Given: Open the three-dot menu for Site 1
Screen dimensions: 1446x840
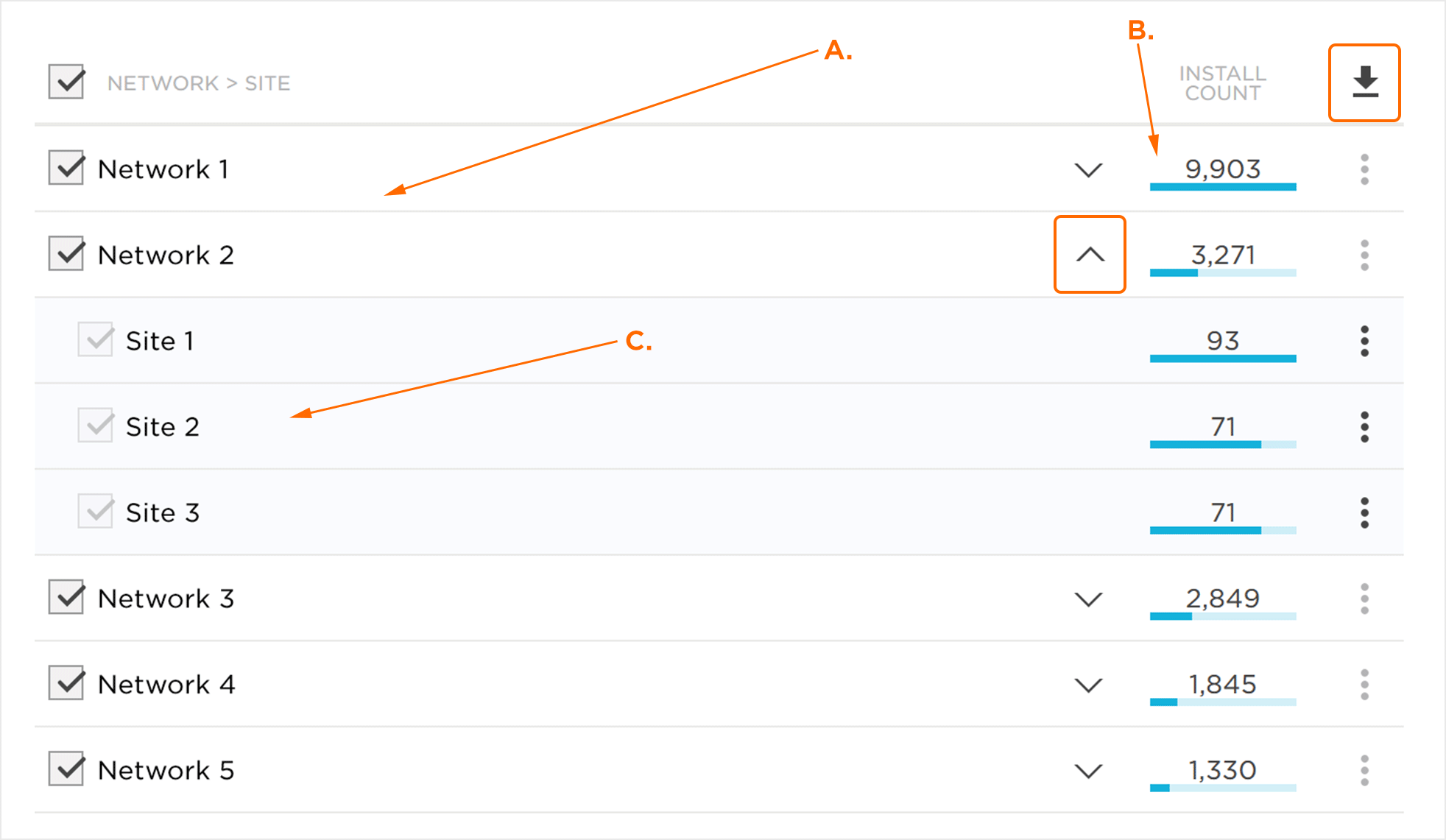Looking at the screenshot, I should (x=1364, y=342).
